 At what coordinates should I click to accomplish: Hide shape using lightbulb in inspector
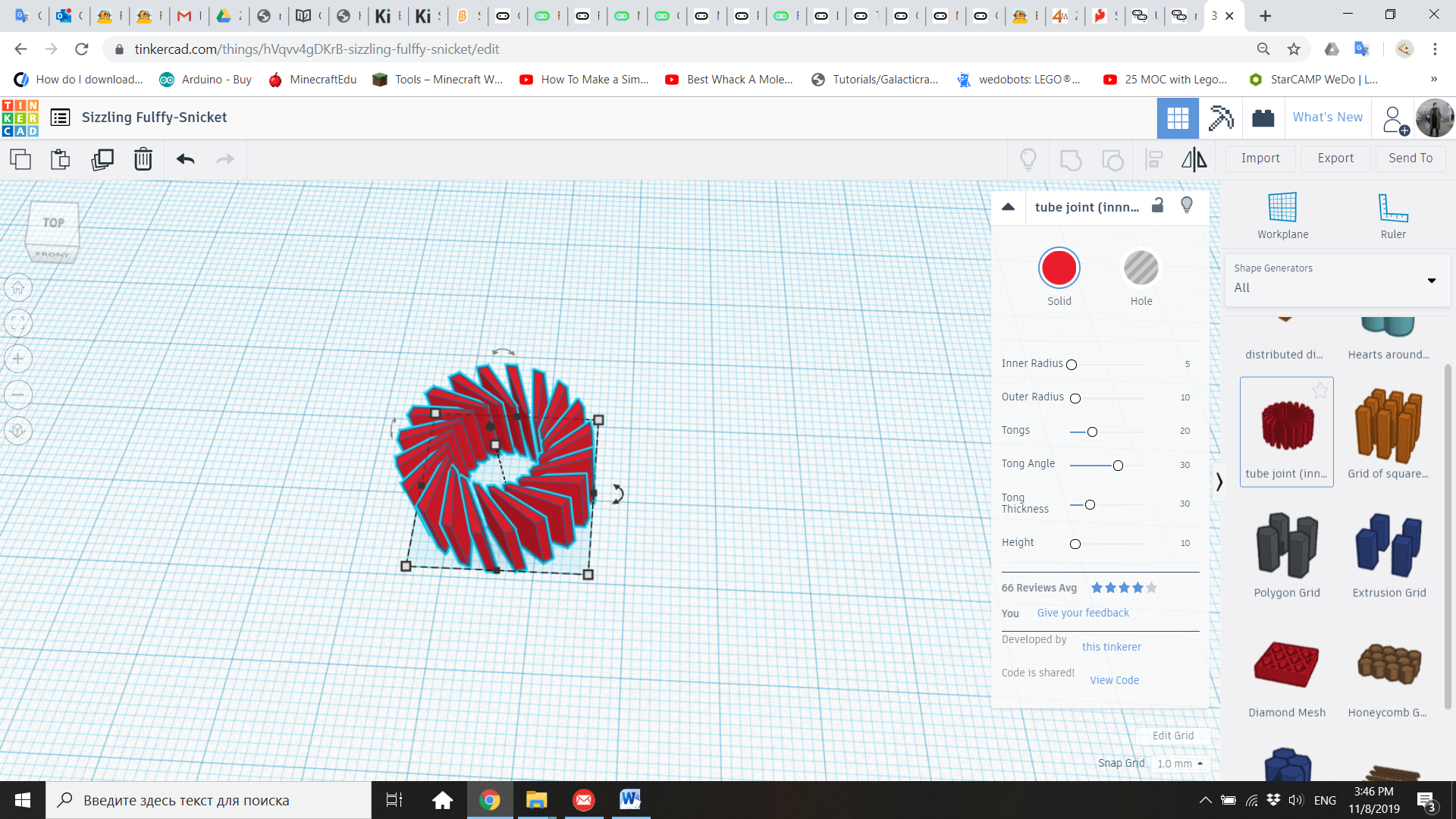(1187, 206)
